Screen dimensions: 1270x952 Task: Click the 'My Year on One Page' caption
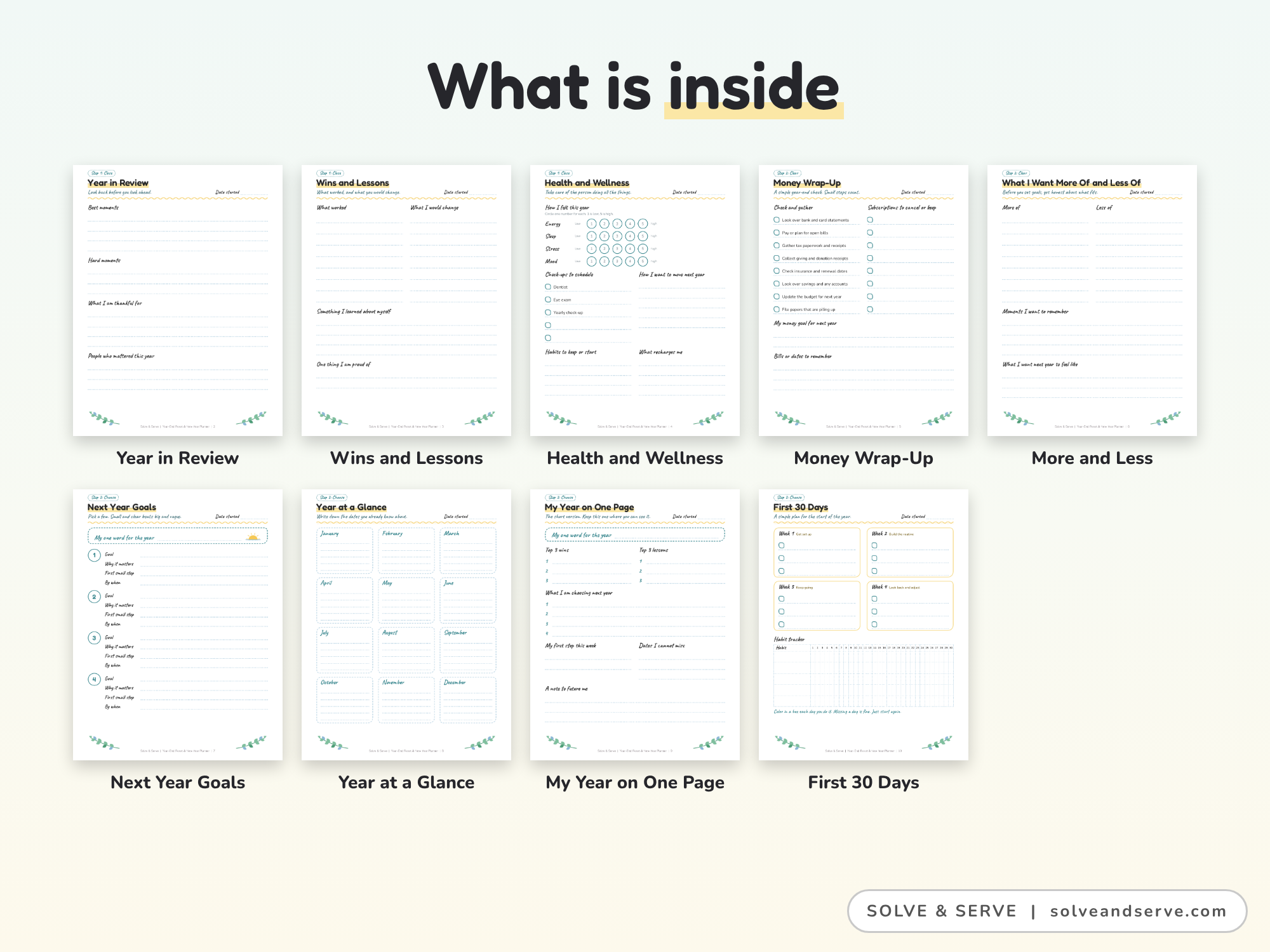click(x=635, y=783)
